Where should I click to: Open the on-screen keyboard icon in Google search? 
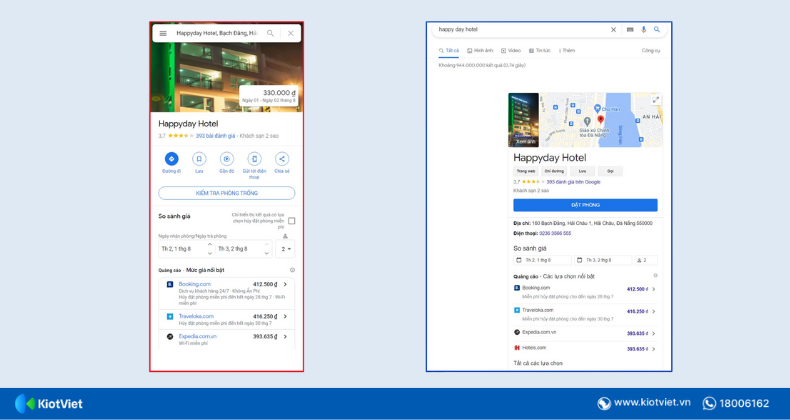click(x=630, y=30)
